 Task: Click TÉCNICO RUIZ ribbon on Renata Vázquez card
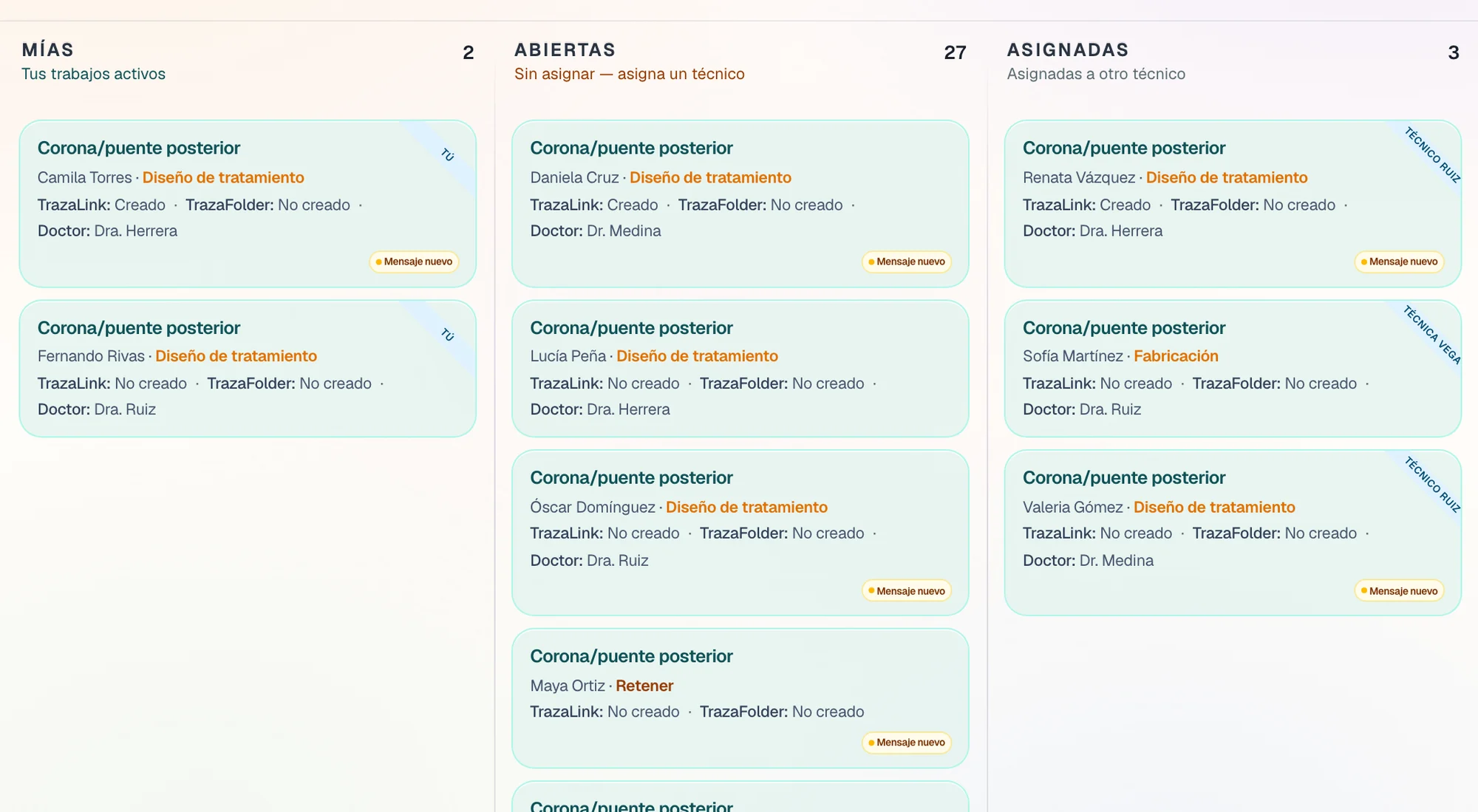coord(1432,154)
